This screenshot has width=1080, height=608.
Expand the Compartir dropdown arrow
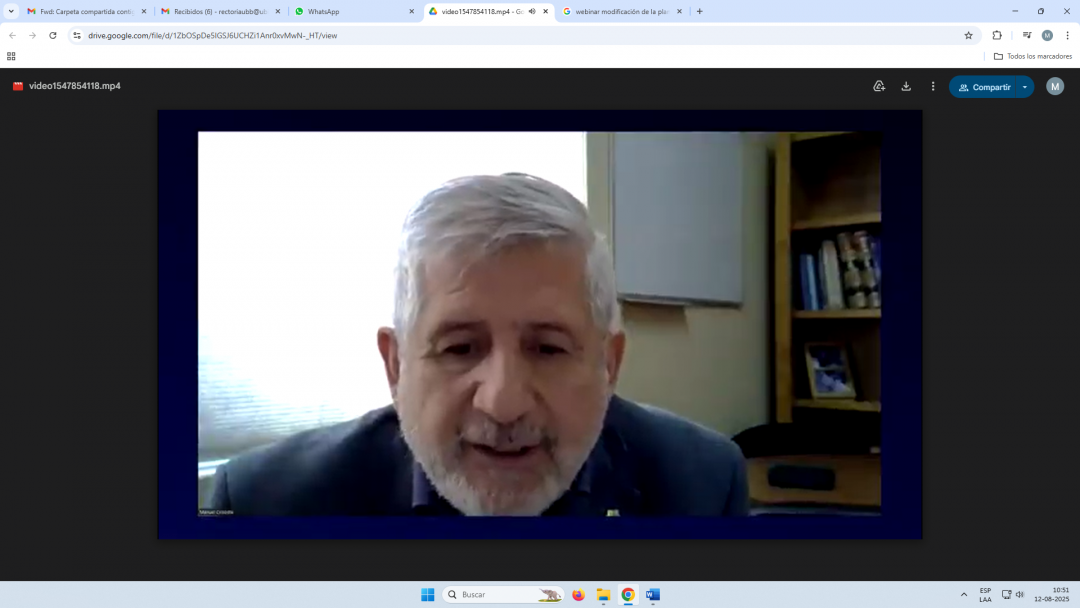point(1024,87)
